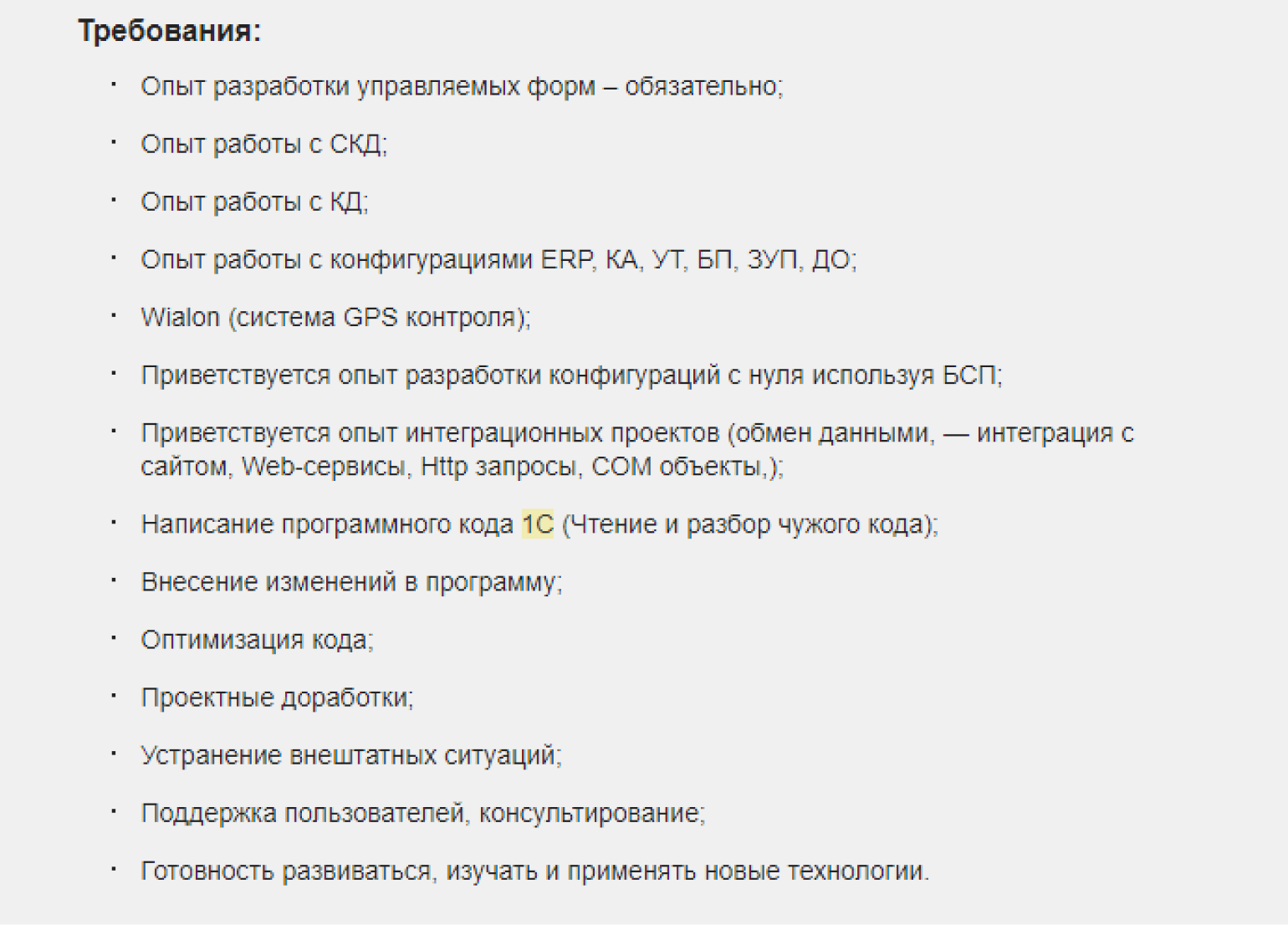Click the БСП configuration development line

coord(571,375)
